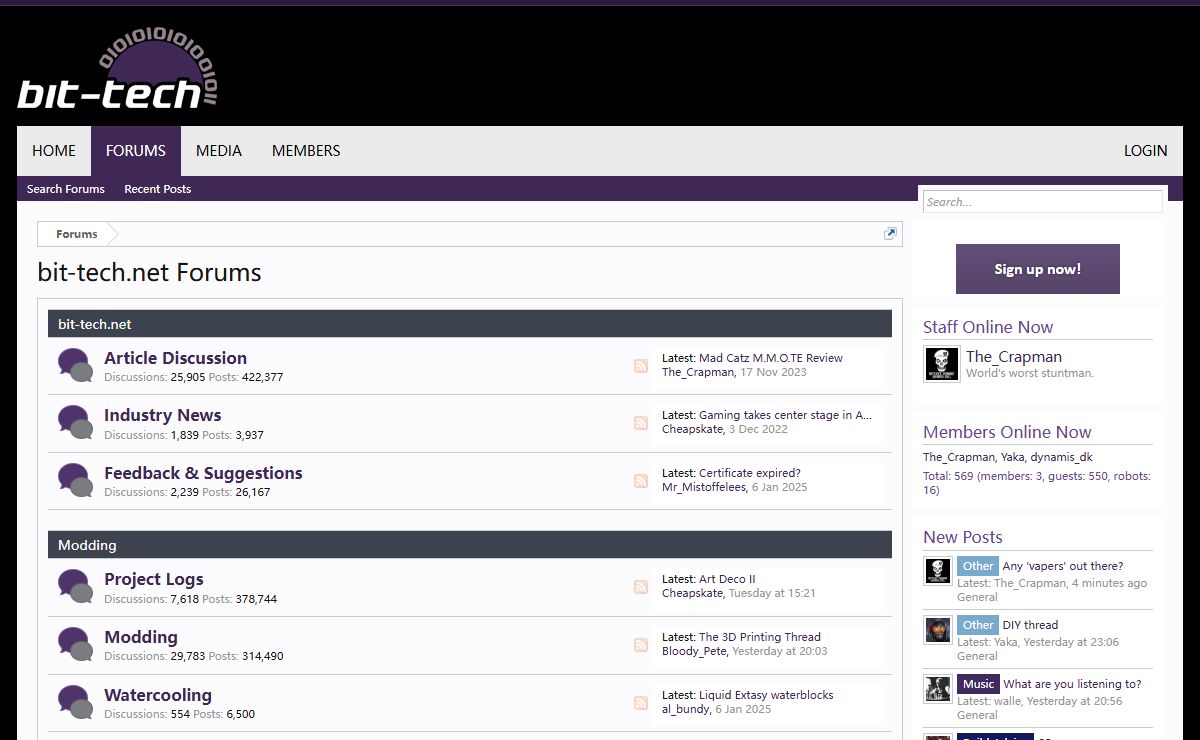
Task: Select the FORUMS tab
Action: click(136, 151)
